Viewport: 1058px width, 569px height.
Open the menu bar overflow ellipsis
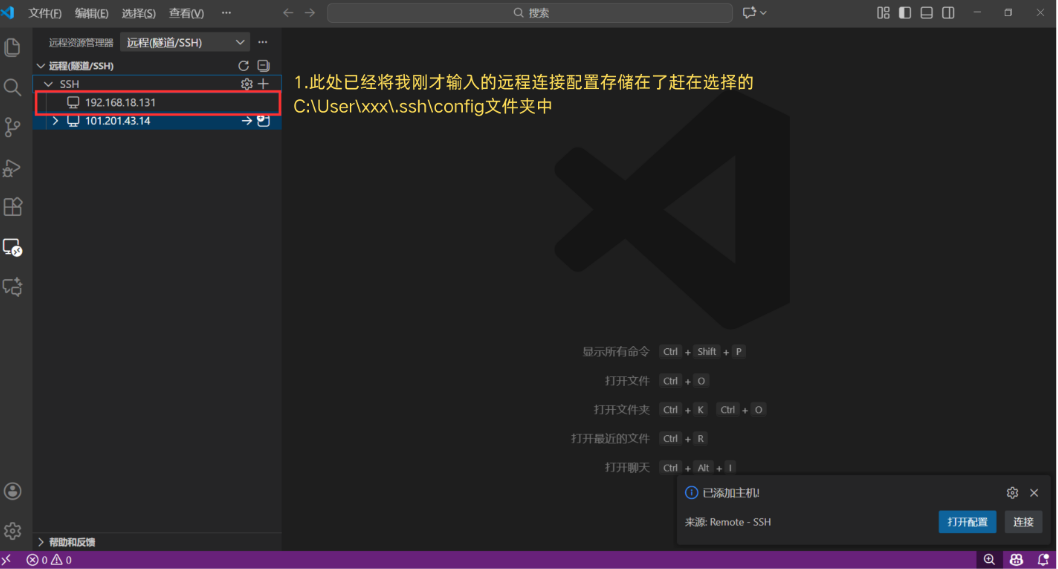(x=226, y=13)
